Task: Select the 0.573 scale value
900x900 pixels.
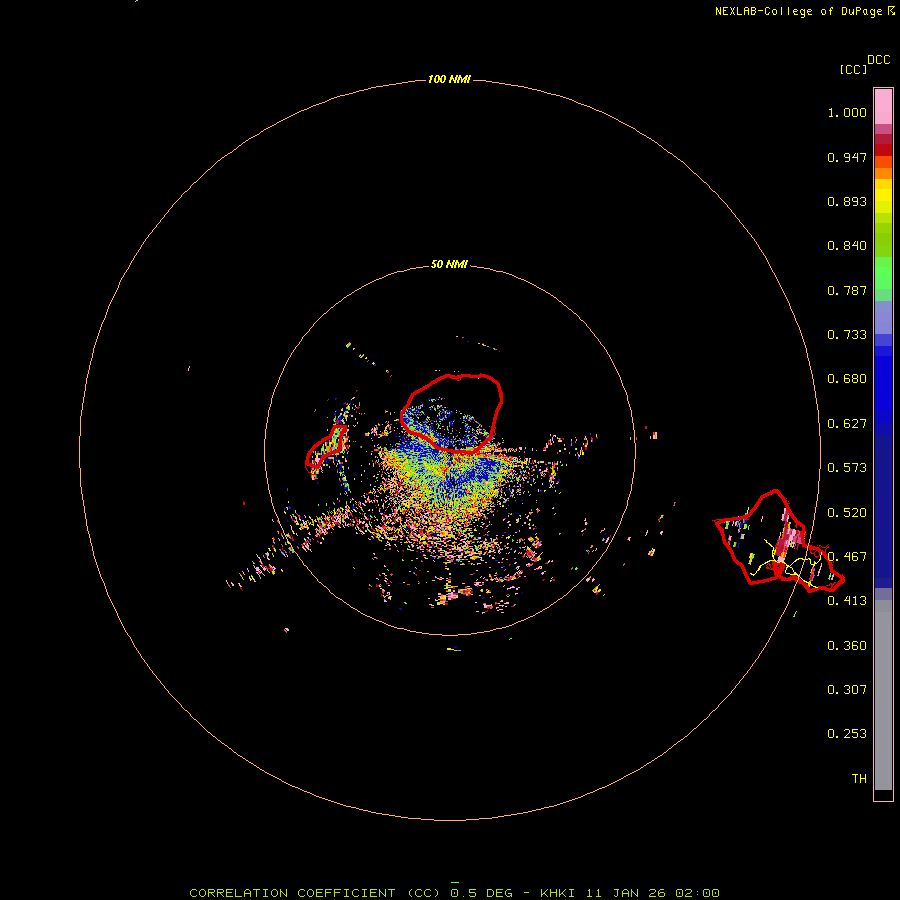Action: click(847, 468)
